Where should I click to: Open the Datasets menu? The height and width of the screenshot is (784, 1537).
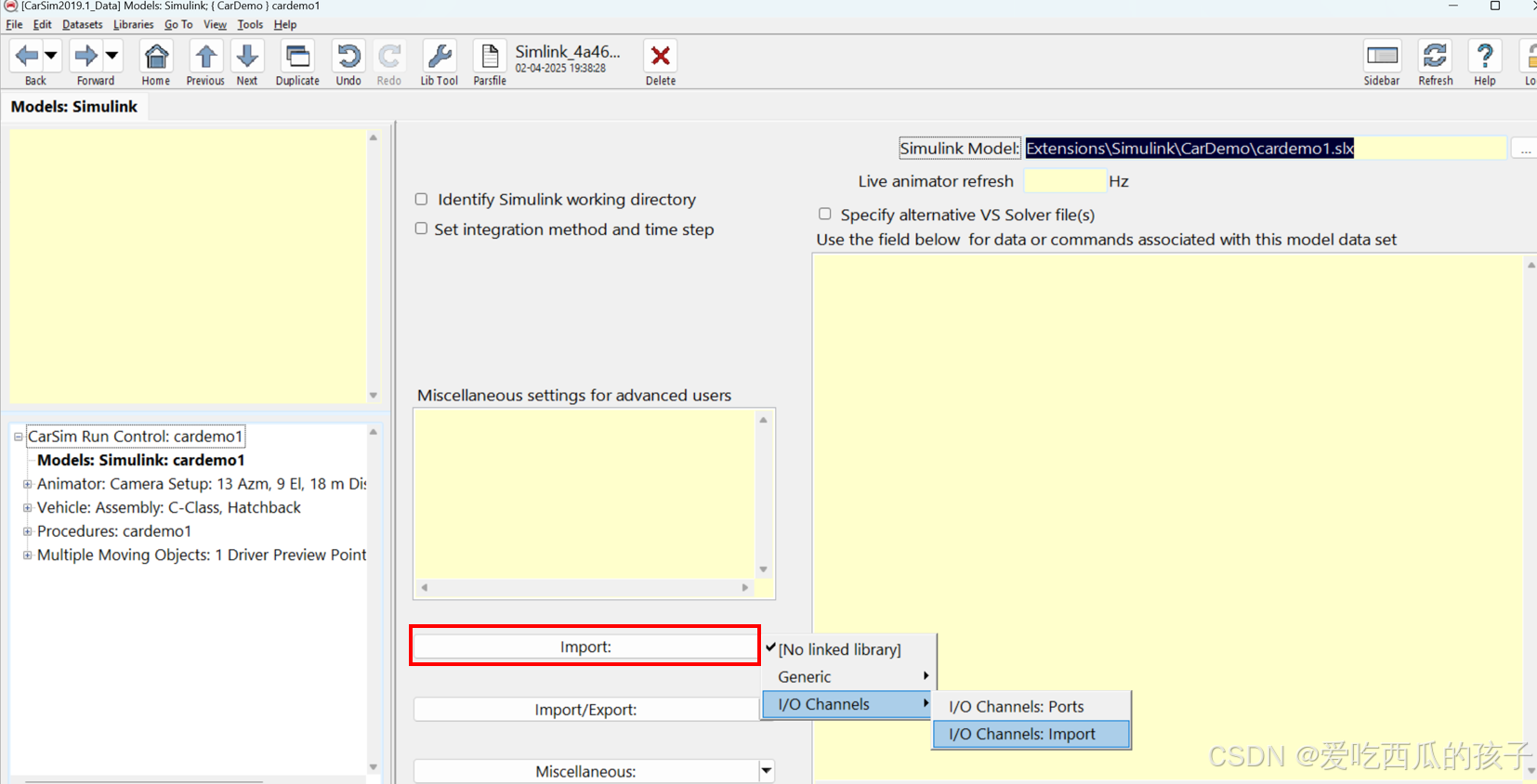point(83,25)
